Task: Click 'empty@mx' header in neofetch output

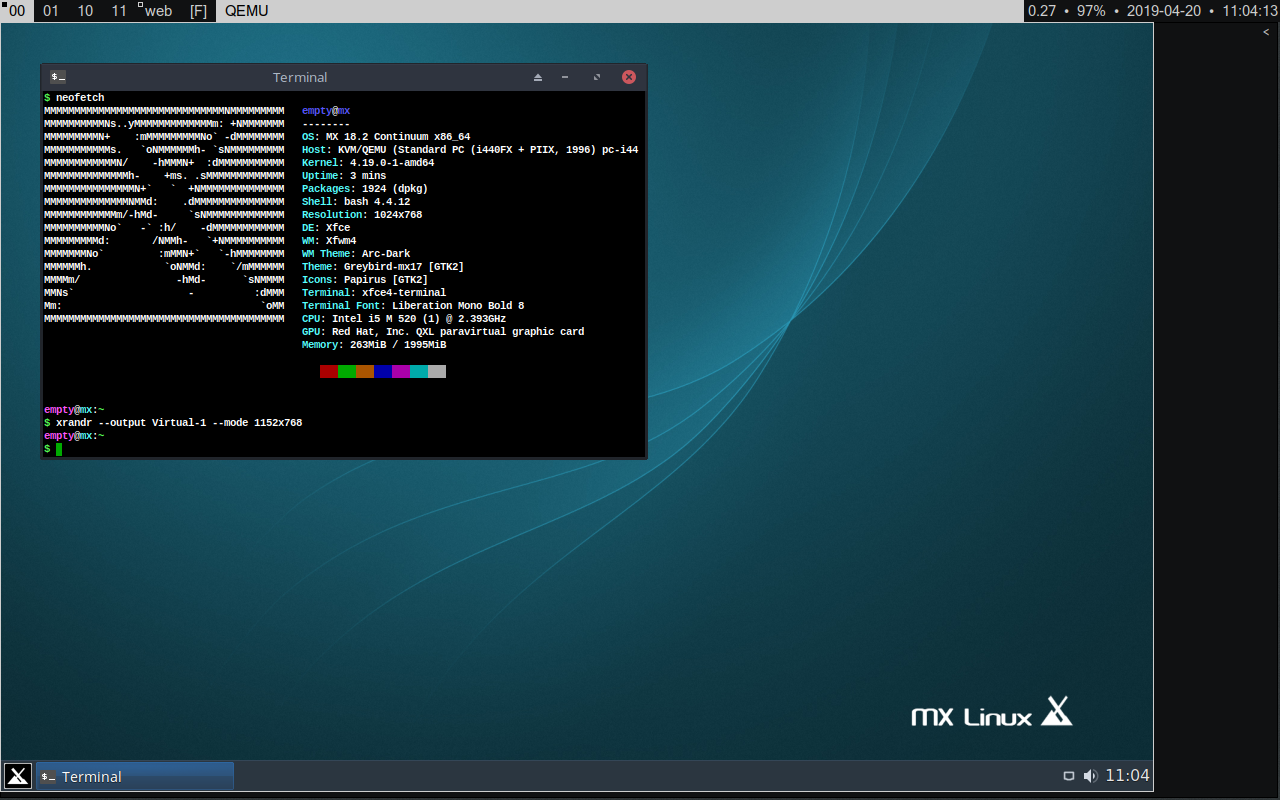Action: 326,111
